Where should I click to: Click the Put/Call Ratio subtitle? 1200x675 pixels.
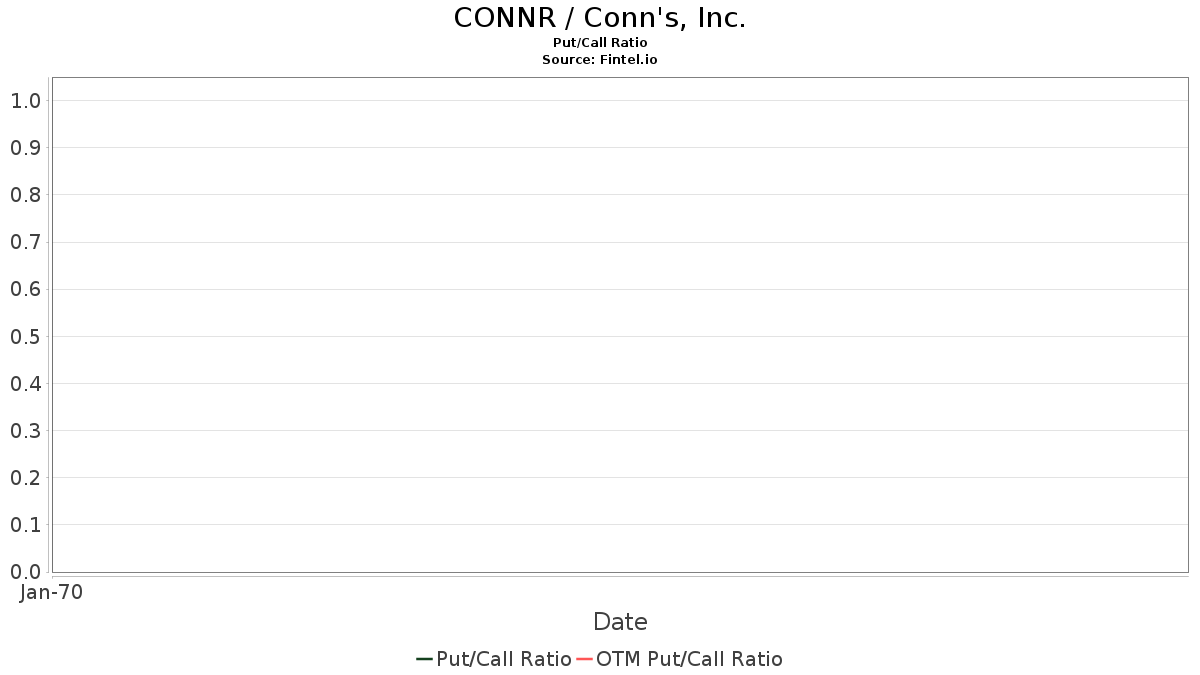[600, 43]
